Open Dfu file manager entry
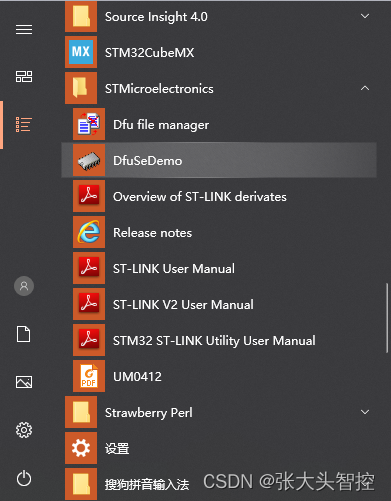Image resolution: width=391 pixels, height=501 pixels. pyautogui.click(x=219, y=124)
